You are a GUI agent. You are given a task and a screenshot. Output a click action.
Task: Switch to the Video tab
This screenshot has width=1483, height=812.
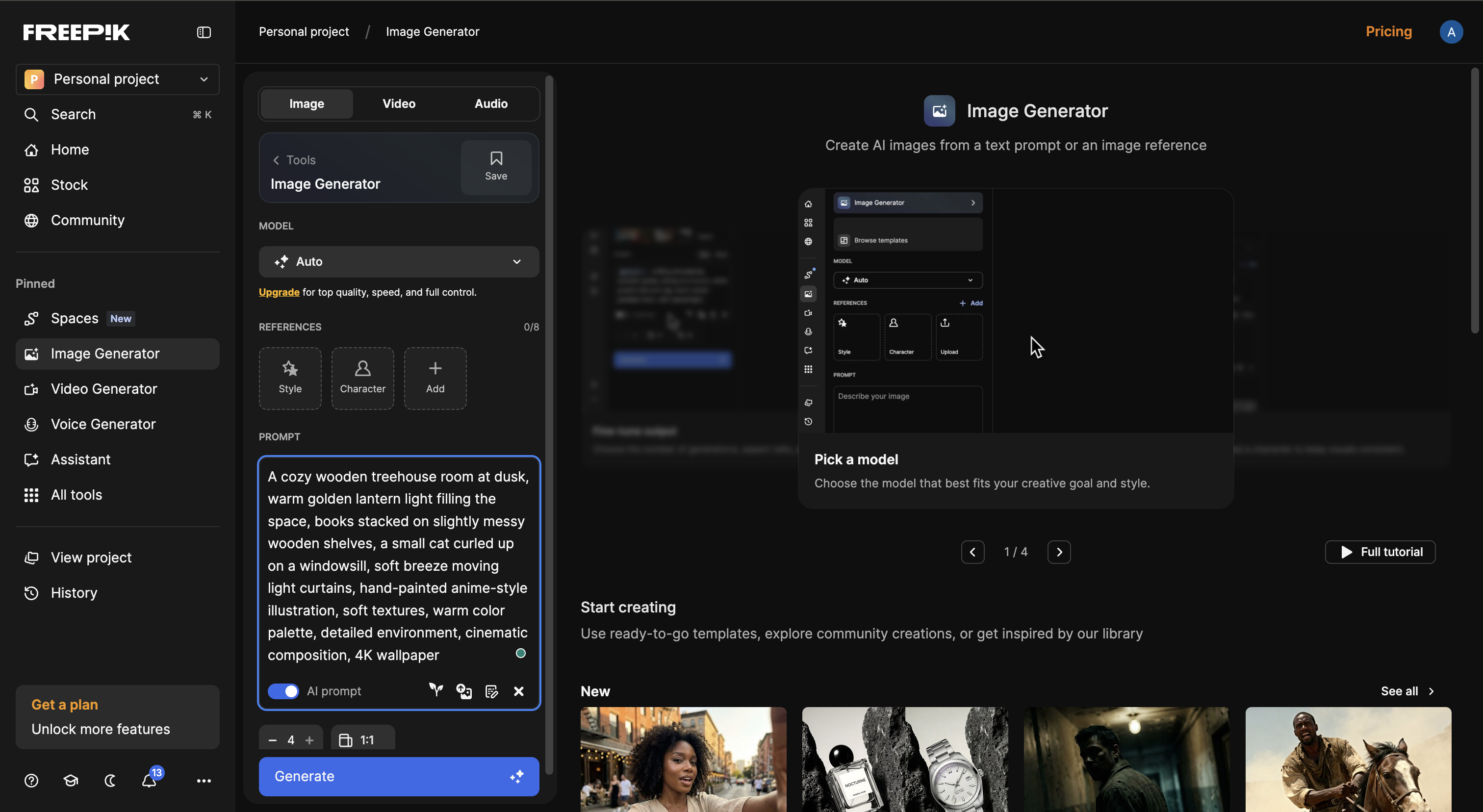coord(399,103)
